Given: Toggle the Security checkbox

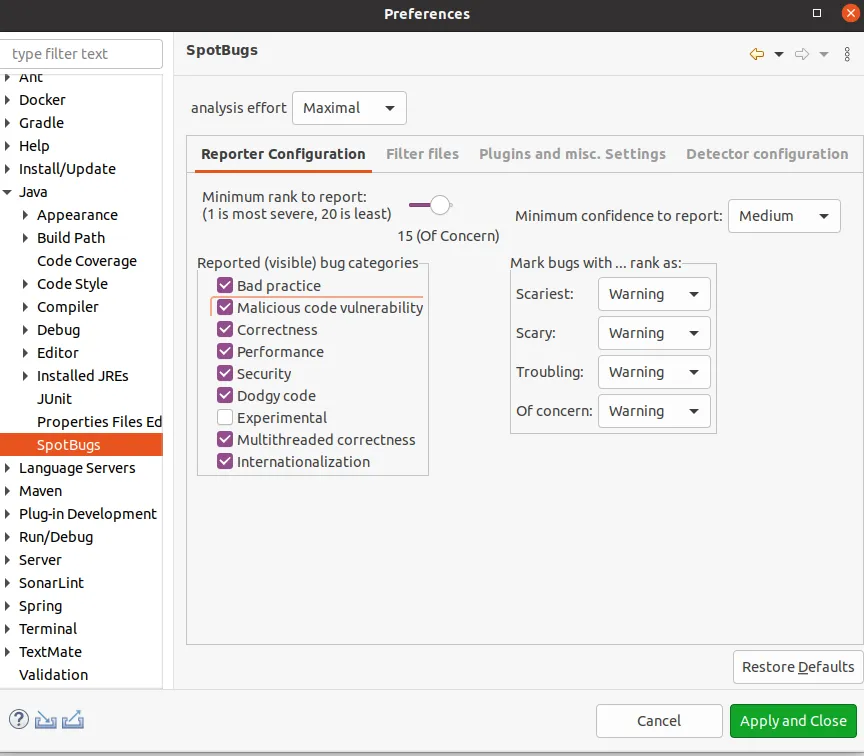Looking at the screenshot, I should (x=225, y=374).
